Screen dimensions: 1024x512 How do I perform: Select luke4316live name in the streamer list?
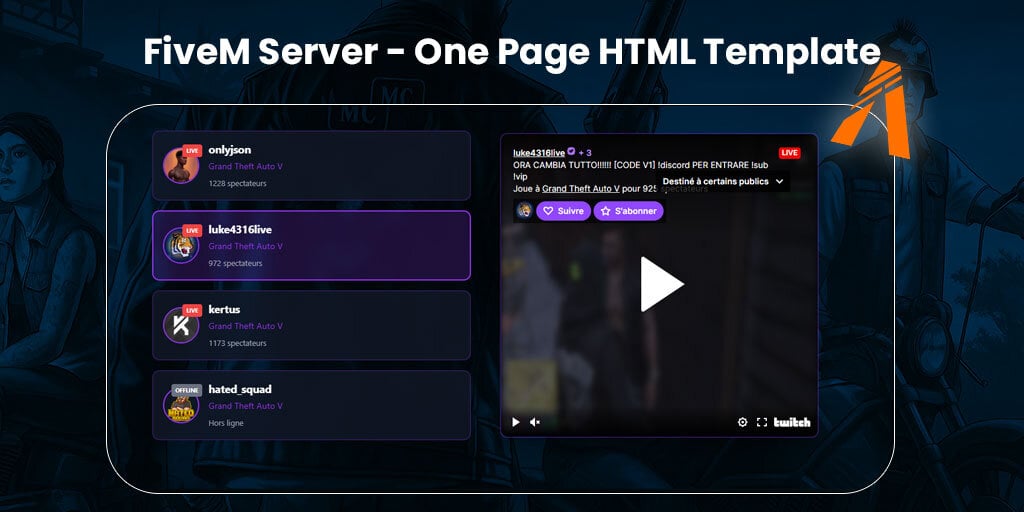pyautogui.click(x=240, y=230)
